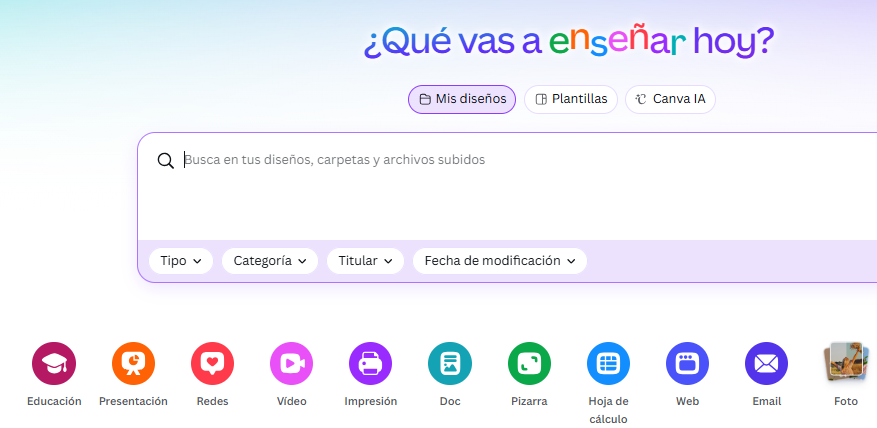Image resolution: width=877 pixels, height=428 pixels.
Task: Select the Redes social media icon
Action: coord(212,364)
